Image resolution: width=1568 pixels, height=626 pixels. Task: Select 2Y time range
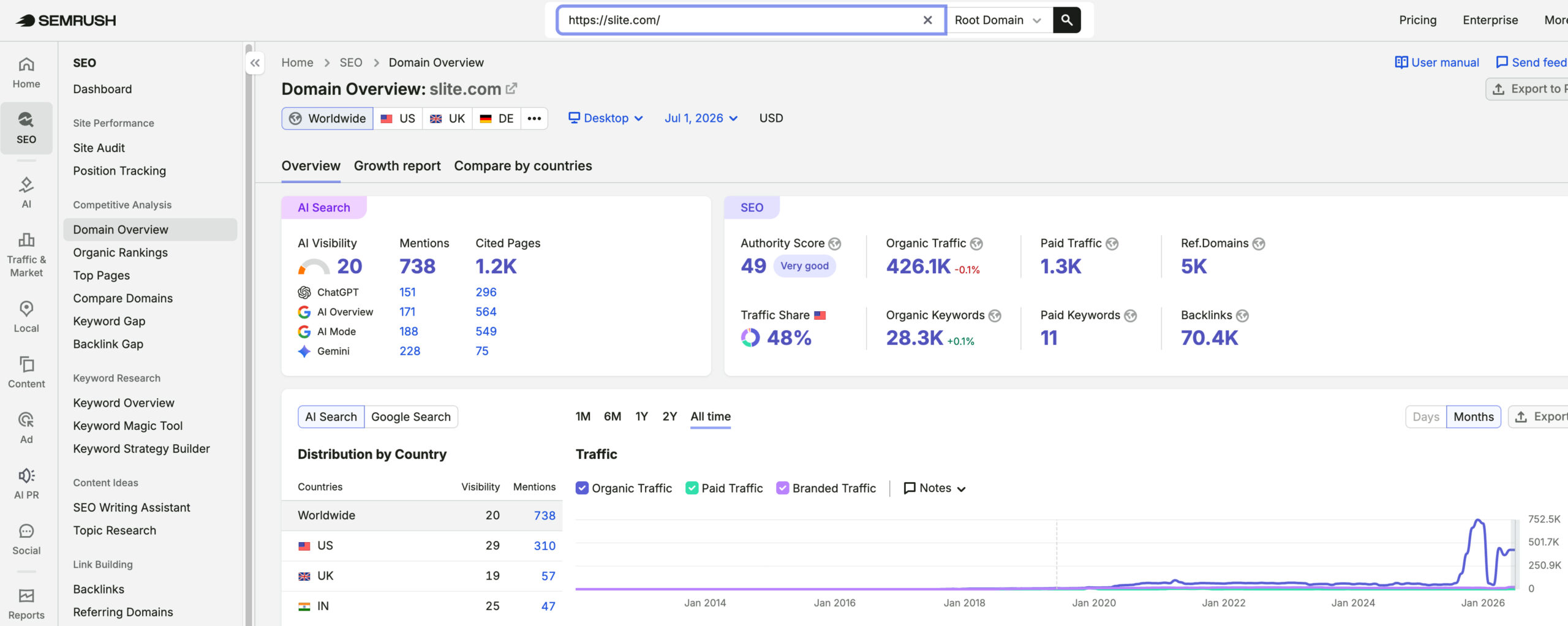click(669, 417)
